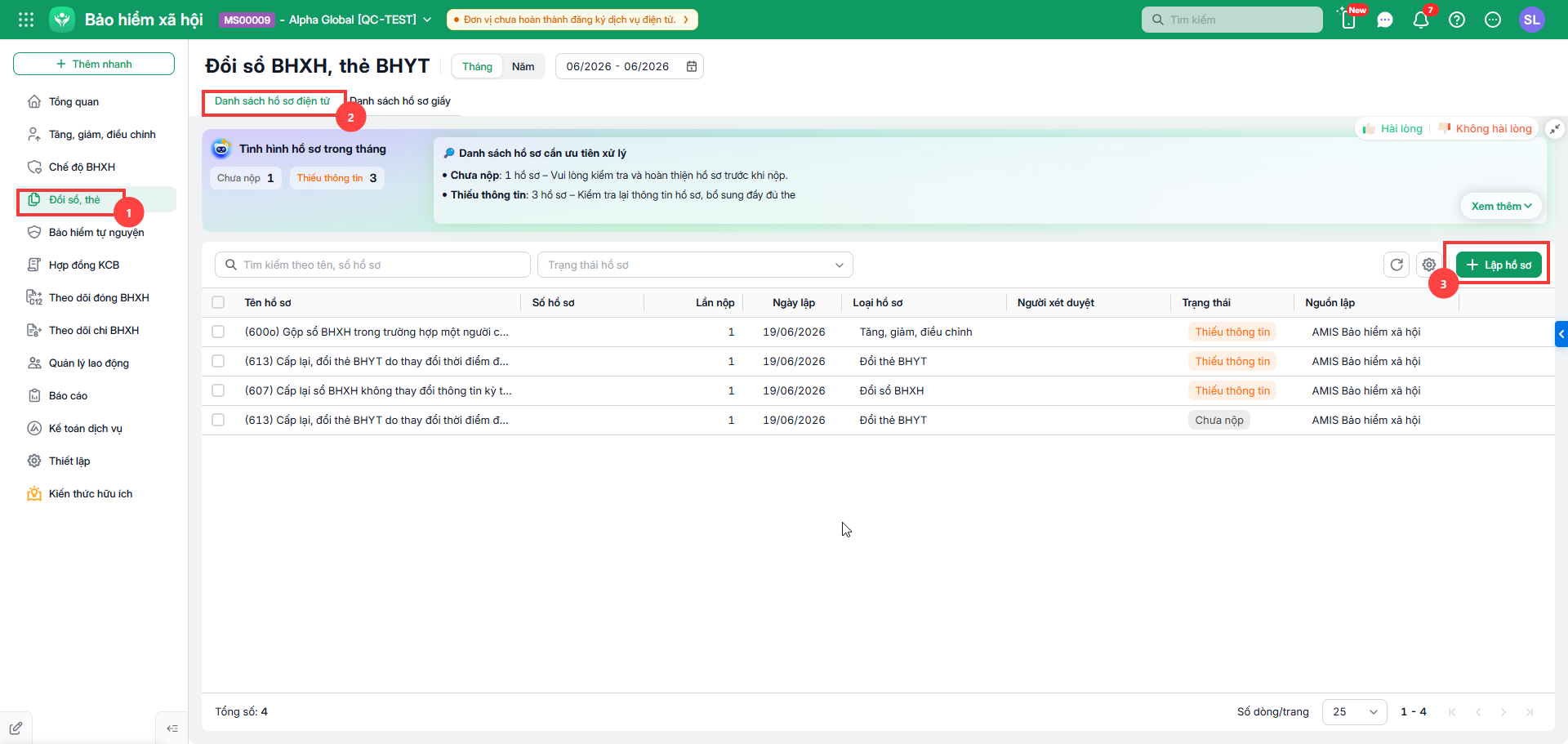The width and height of the screenshot is (1568, 744).
Task: Click the edit pencil icon in the sidebar footer
Action: [x=16, y=728]
